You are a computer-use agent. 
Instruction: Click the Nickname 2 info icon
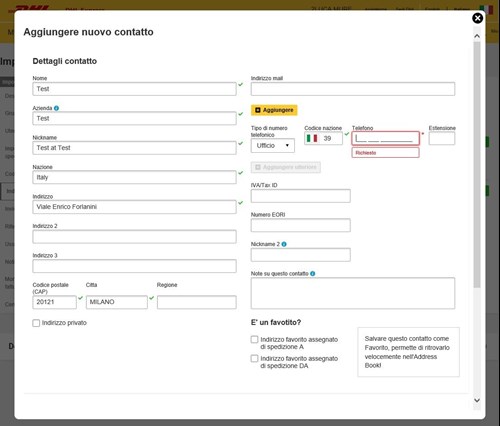[x=284, y=244]
